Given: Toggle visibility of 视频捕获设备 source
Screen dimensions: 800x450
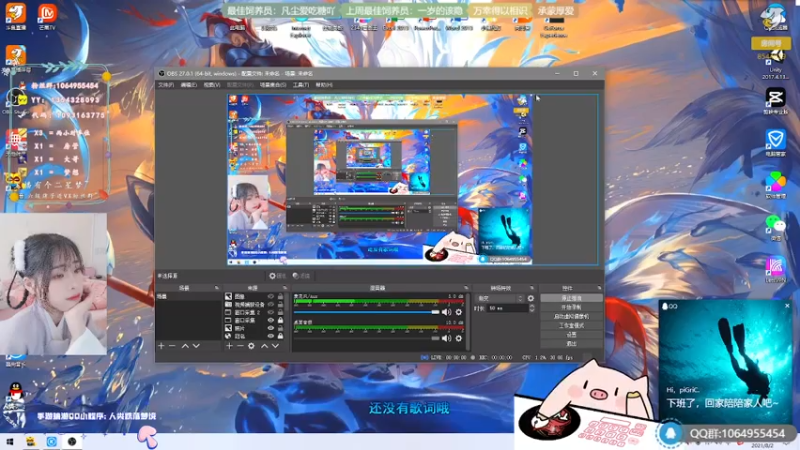Looking at the screenshot, I should coord(270,305).
